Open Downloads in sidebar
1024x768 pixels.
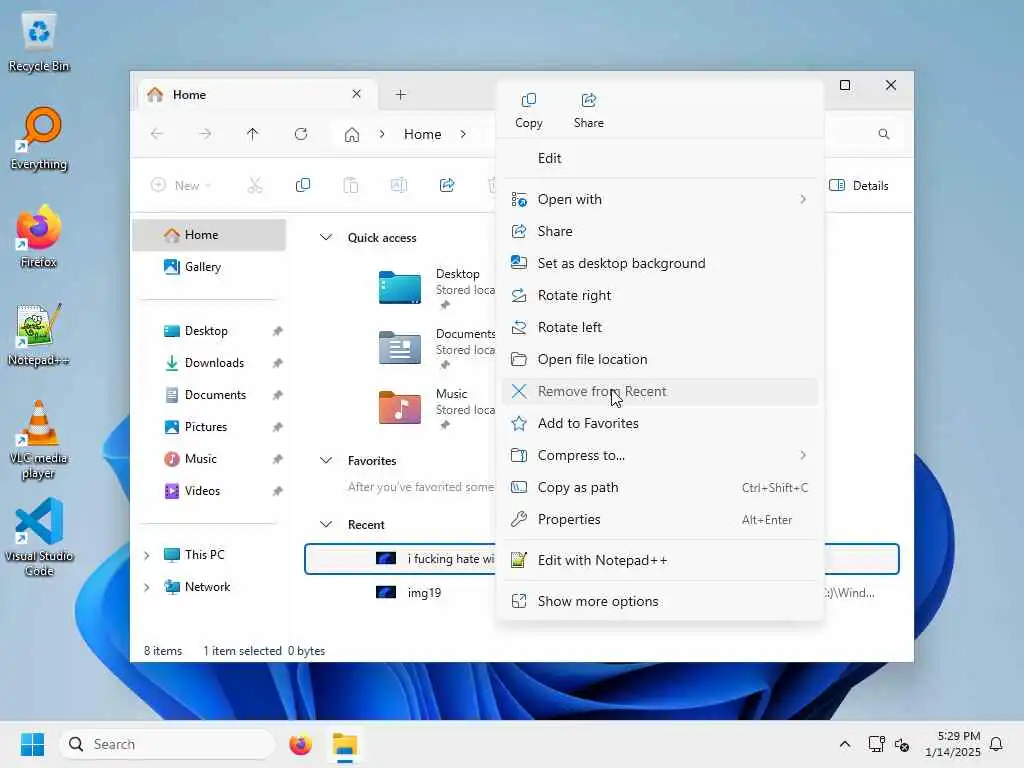point(209,363)
